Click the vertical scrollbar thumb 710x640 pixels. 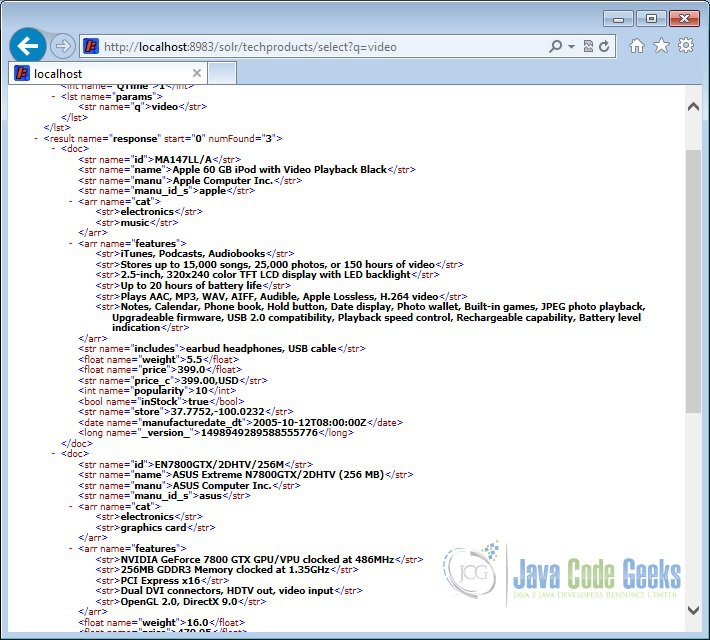pos(693,281)
